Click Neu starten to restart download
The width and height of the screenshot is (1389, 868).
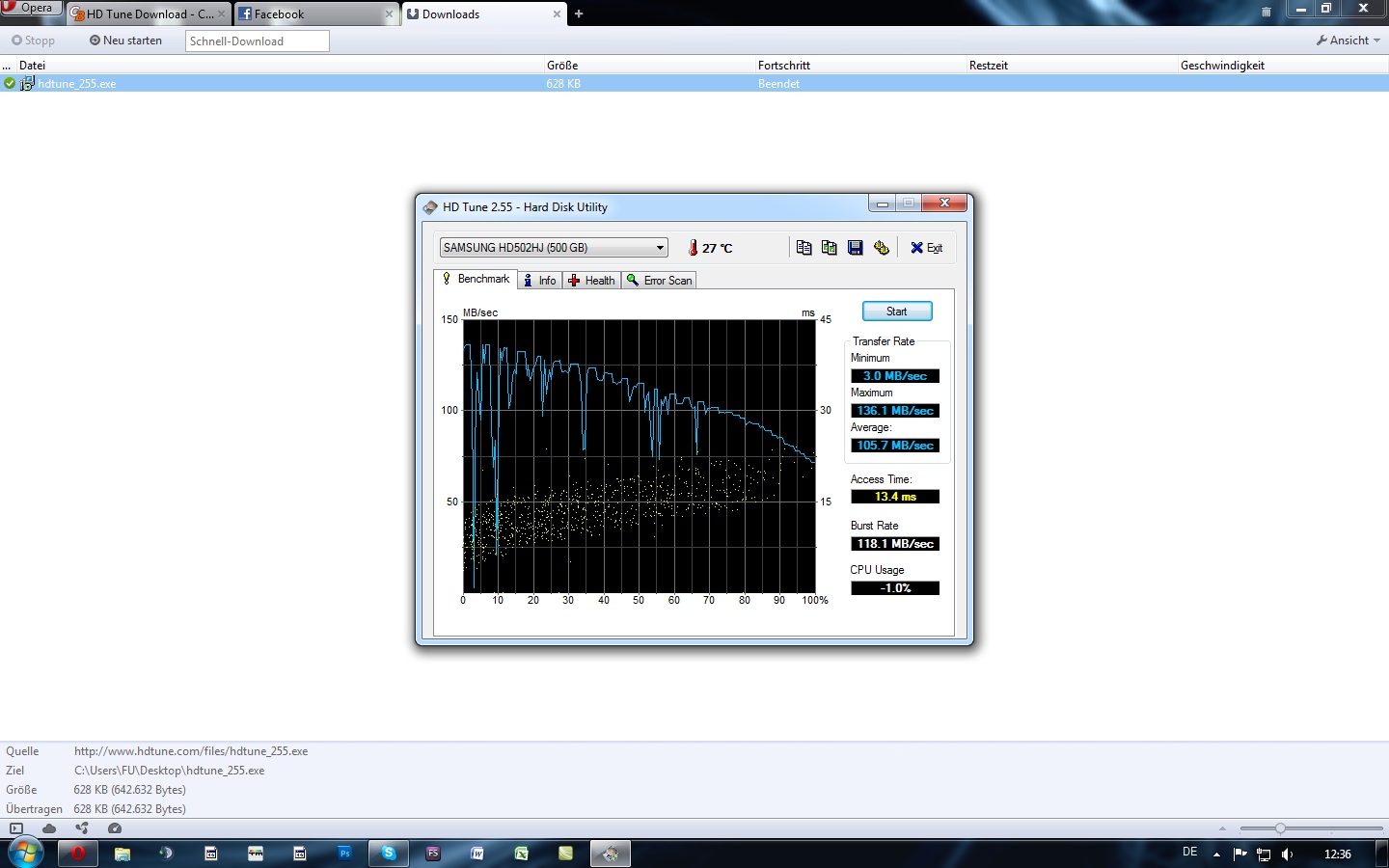point(125,41)
